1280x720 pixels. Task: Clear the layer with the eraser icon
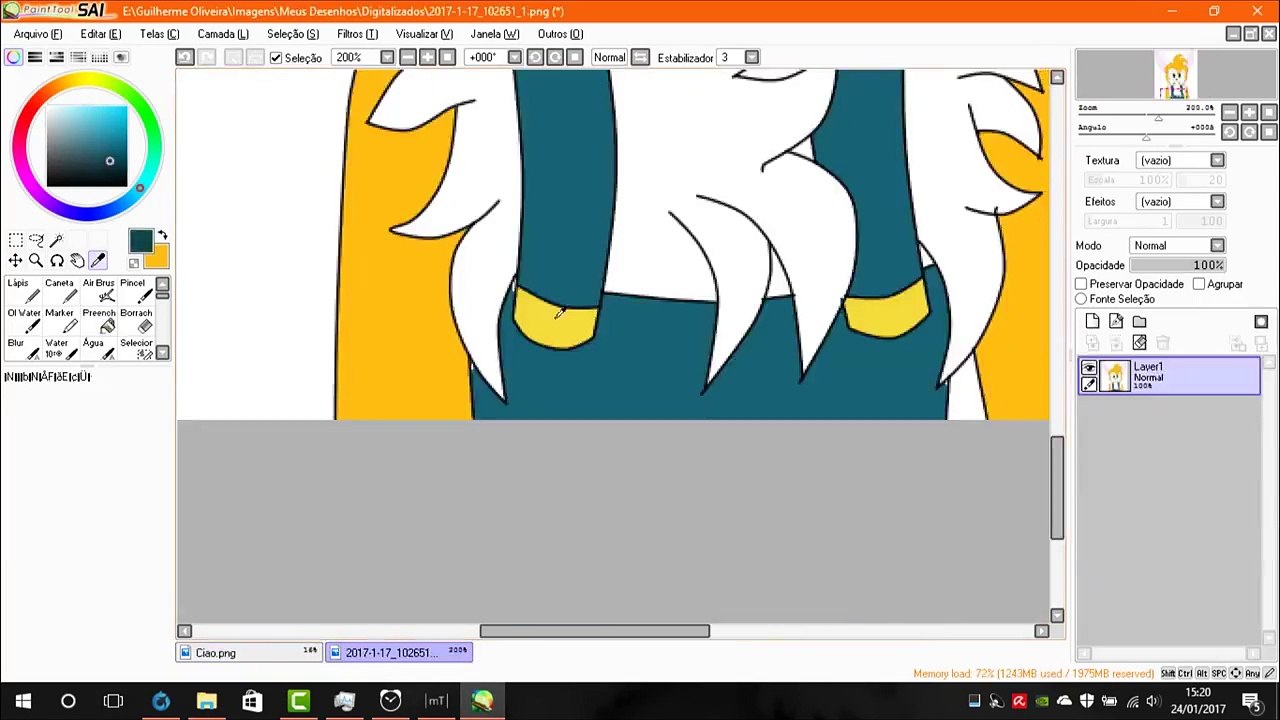1139,343
